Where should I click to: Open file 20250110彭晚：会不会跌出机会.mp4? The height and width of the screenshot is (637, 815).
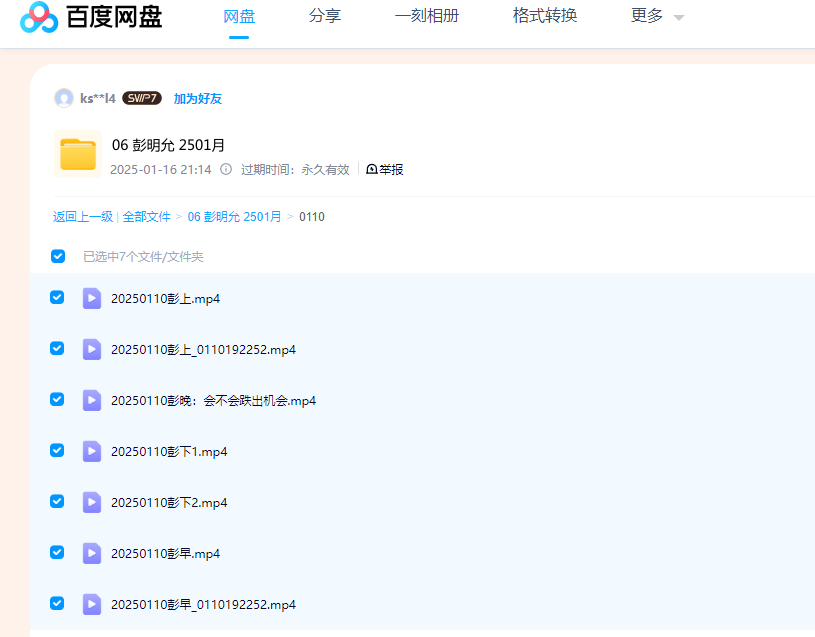coord(213,401)
